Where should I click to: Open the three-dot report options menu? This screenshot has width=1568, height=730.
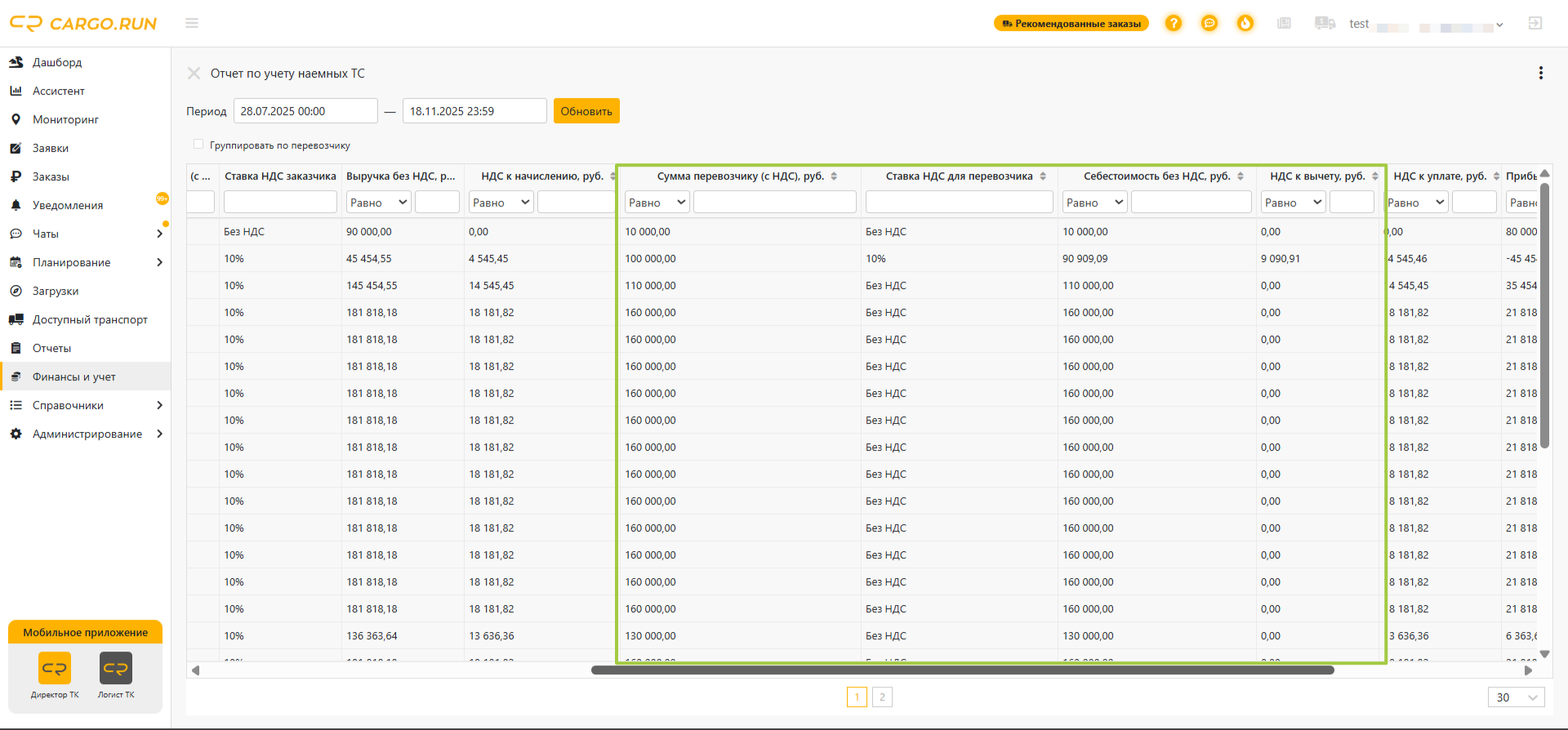pos(1541,73)
